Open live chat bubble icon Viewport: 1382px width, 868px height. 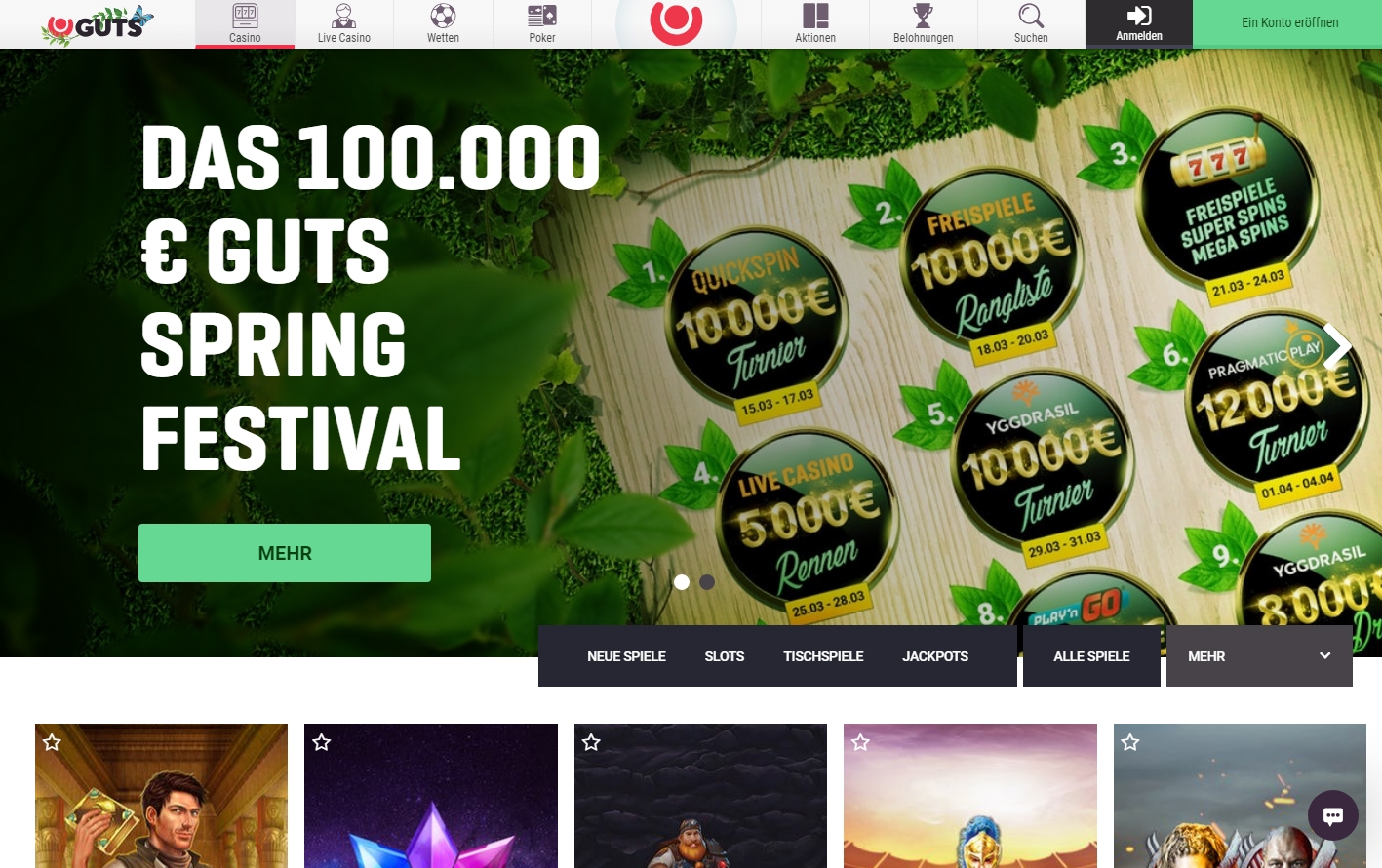[1333, 815]
